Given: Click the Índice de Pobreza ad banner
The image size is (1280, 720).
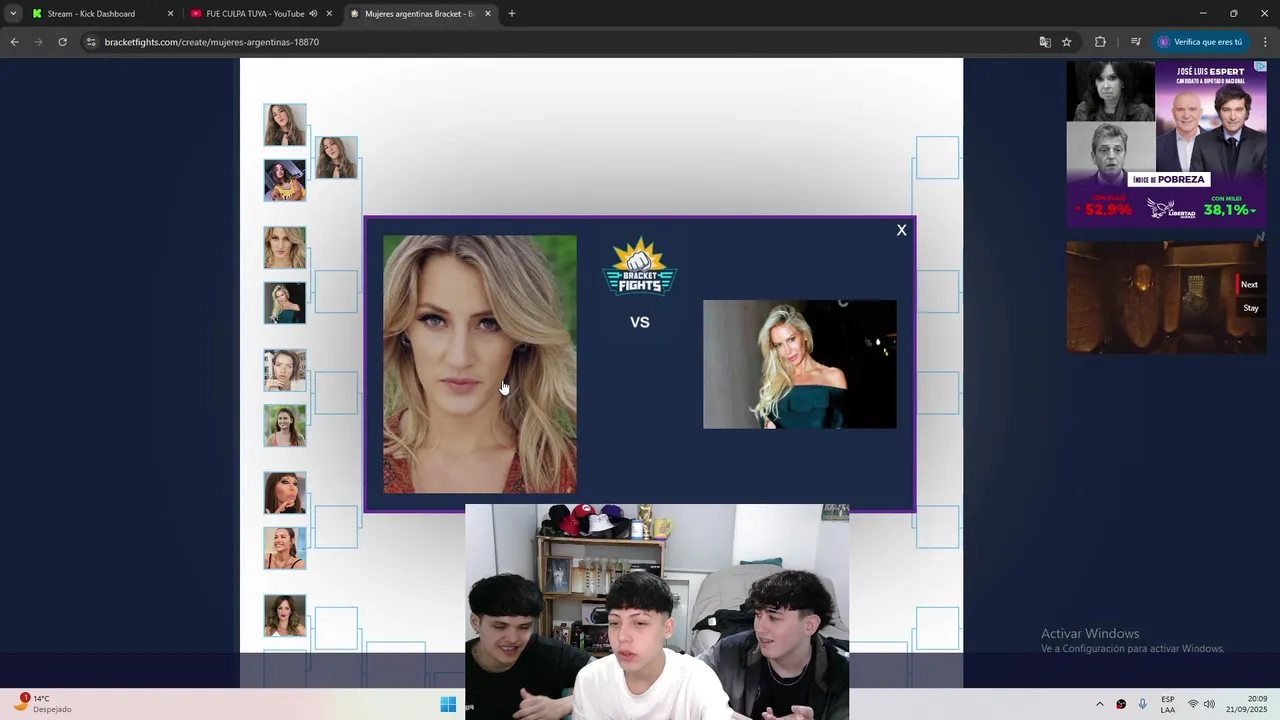Looking at the screenshot, I should click(1166, 145).
